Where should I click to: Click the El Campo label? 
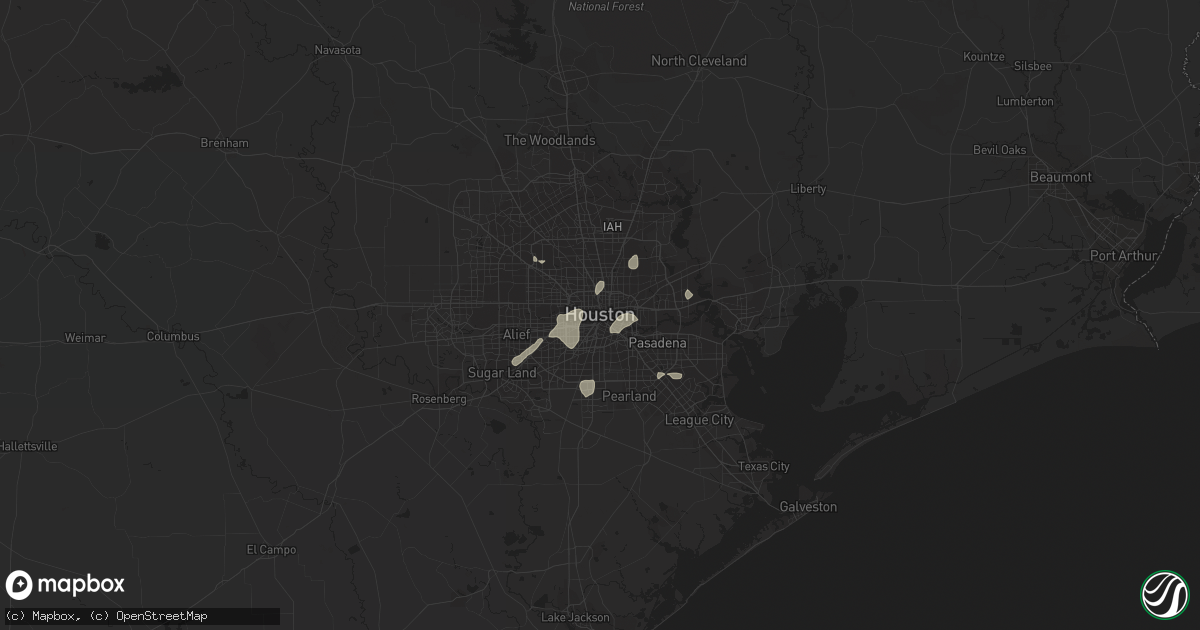(272, 549)
